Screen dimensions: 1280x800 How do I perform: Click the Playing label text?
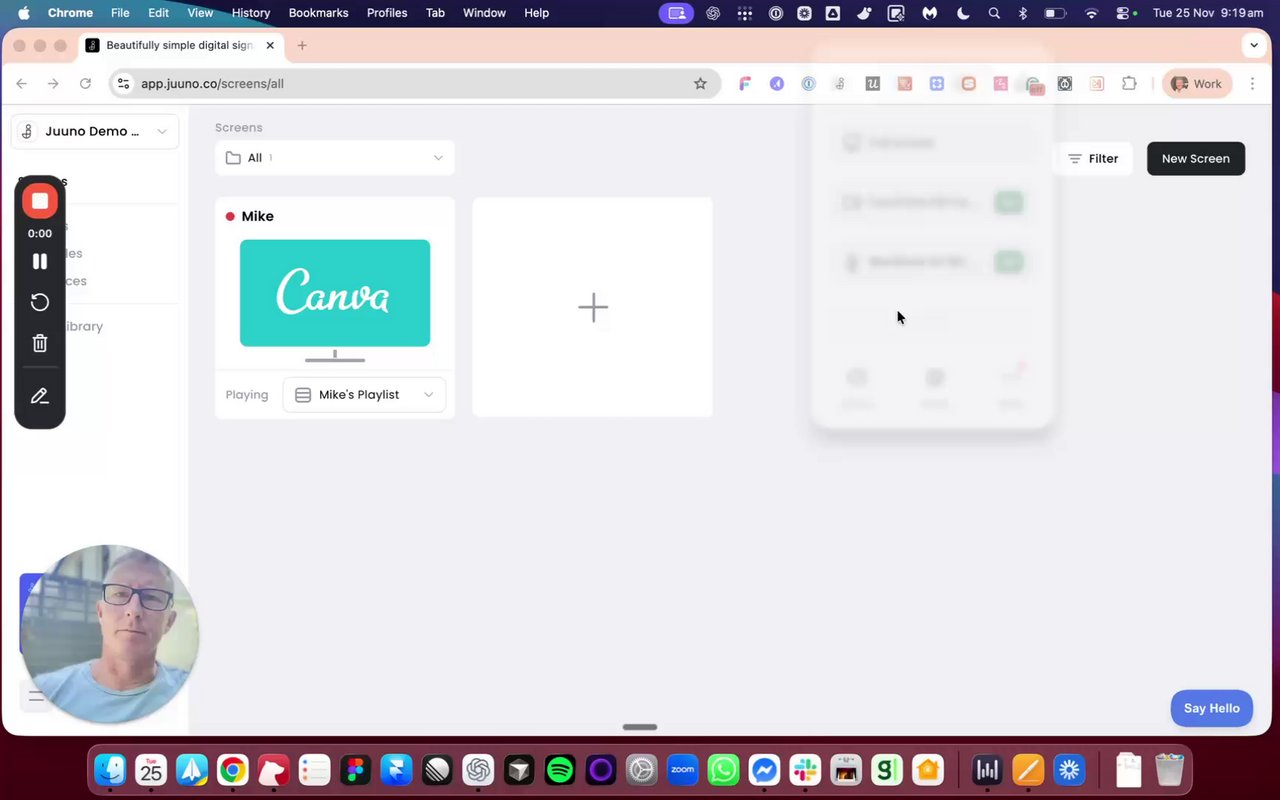[247, 395]
